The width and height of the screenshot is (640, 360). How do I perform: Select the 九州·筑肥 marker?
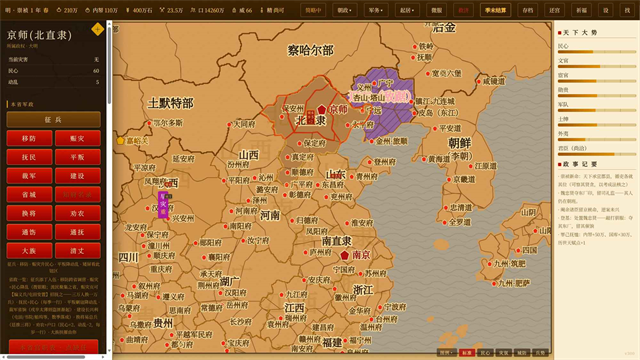pos(490,264)
